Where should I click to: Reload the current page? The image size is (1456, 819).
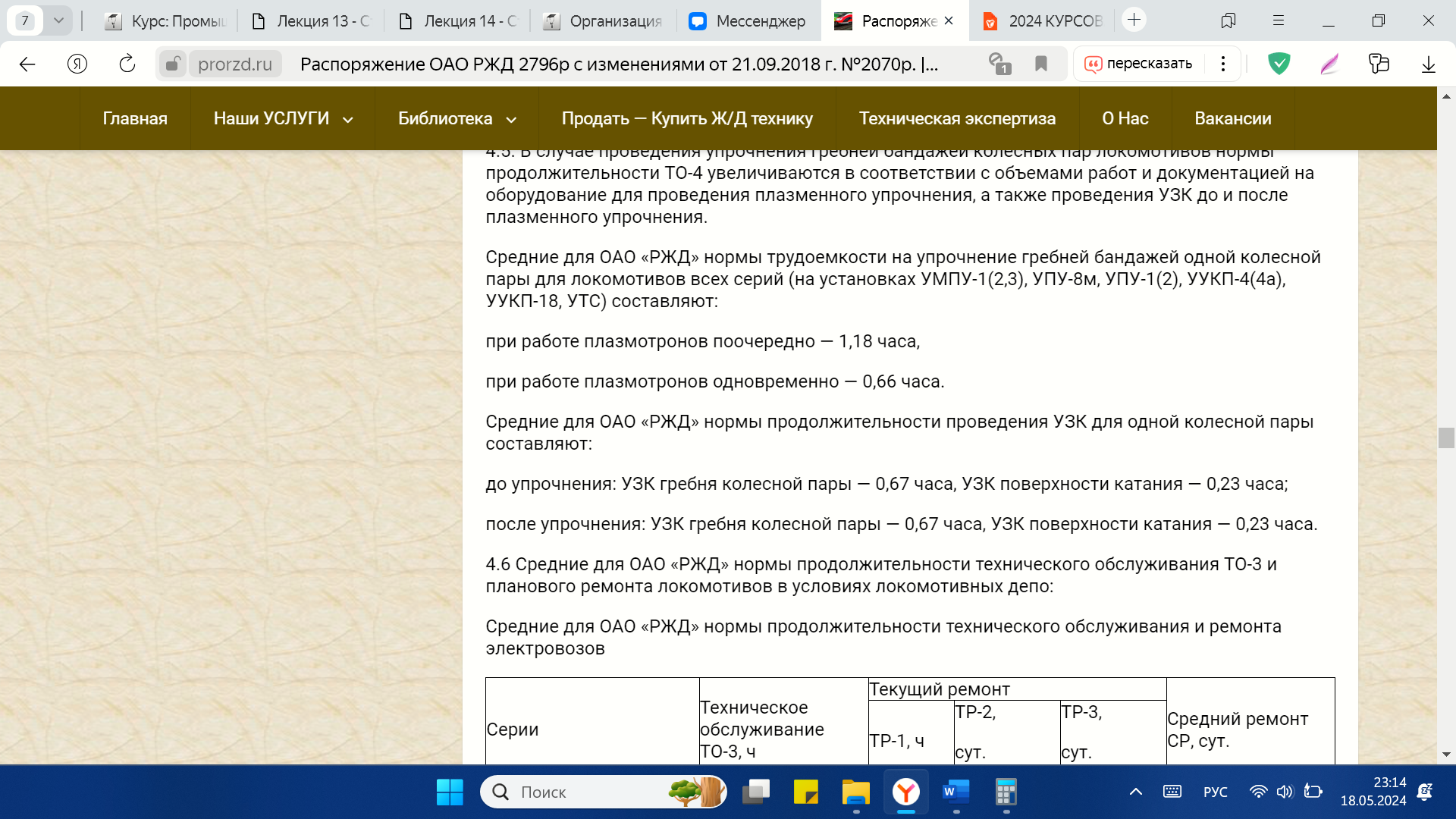pos(127,64)
